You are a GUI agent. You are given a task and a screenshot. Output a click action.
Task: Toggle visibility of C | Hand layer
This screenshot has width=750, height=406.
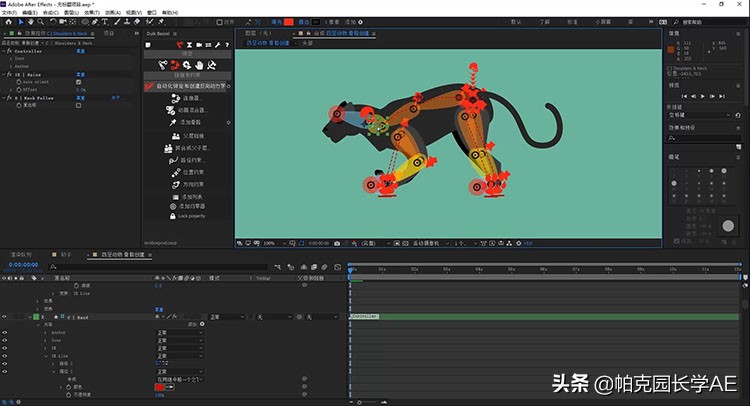(5, 316)
